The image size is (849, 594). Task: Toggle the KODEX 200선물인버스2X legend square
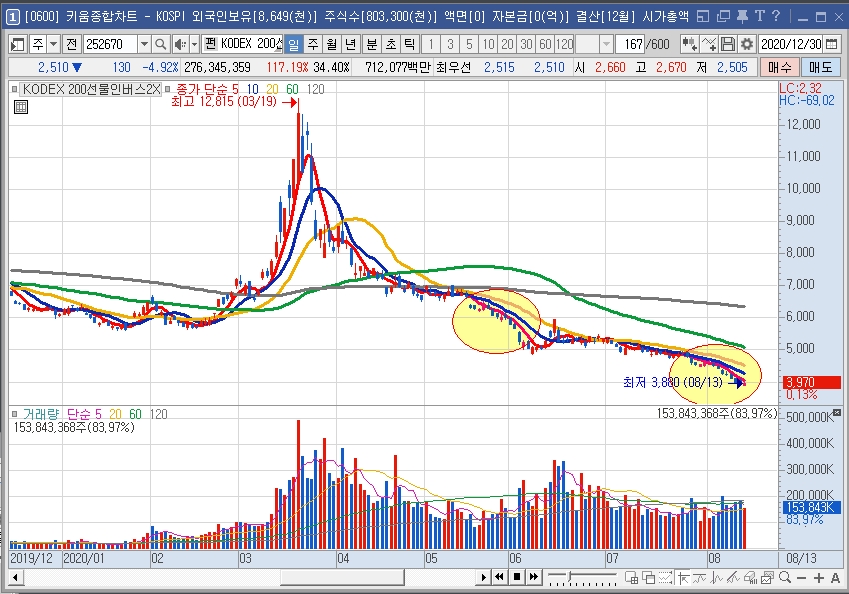pyautogui.click(x=15, y=88)
